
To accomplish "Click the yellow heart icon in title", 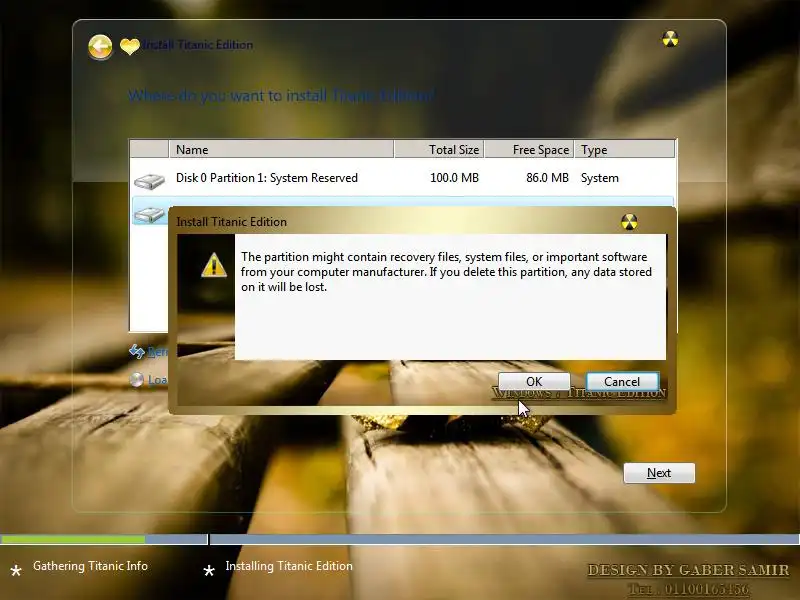I will 130,46.
